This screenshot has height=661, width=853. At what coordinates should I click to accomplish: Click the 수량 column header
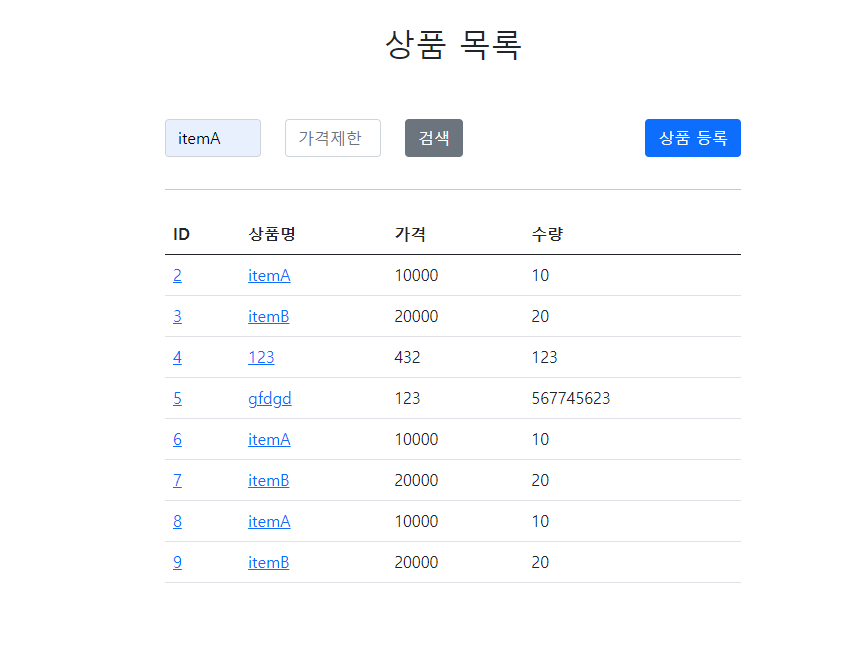tap(547, 234)
